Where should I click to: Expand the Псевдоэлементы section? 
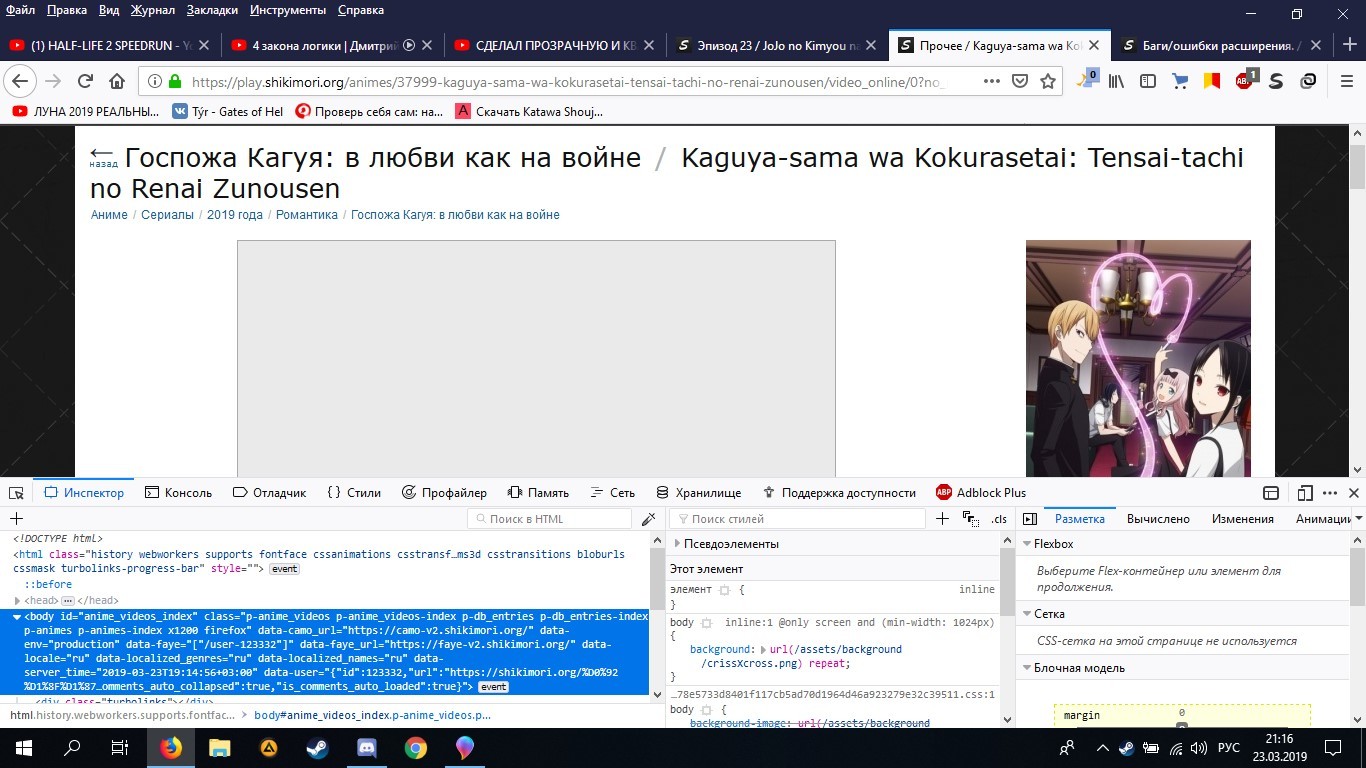(677, 544)
